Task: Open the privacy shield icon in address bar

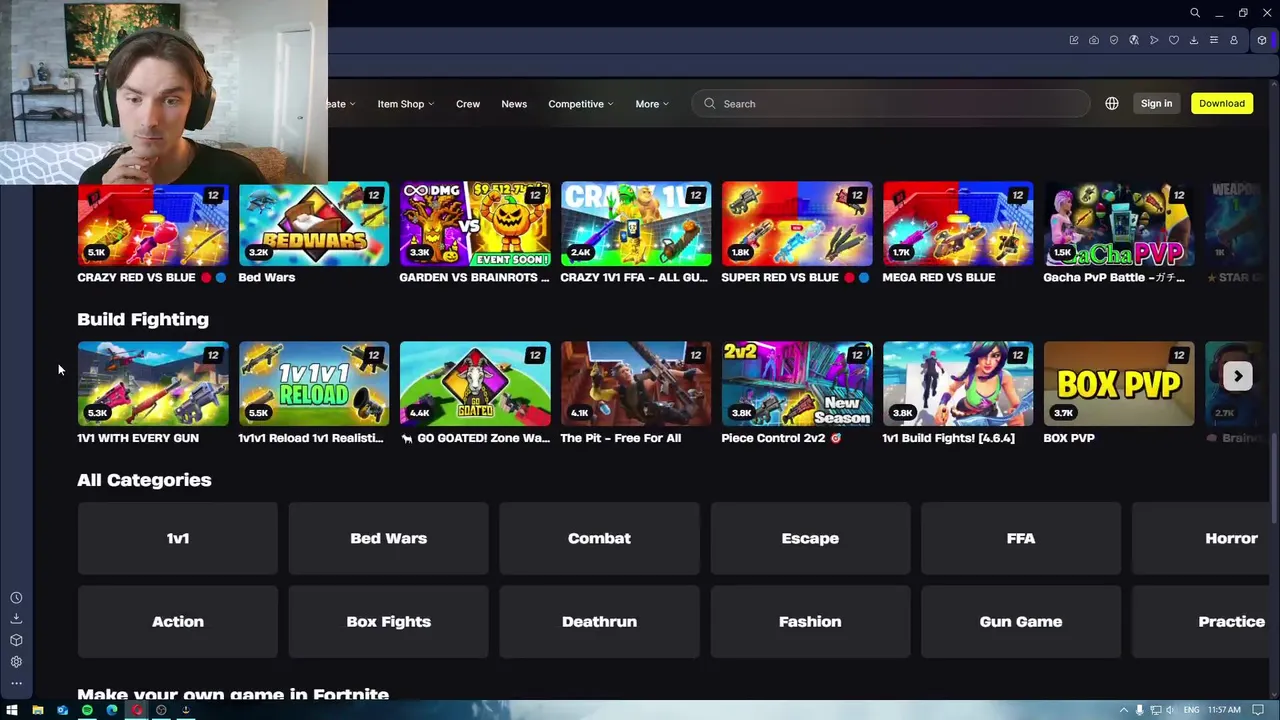Action: [1114, 40]
